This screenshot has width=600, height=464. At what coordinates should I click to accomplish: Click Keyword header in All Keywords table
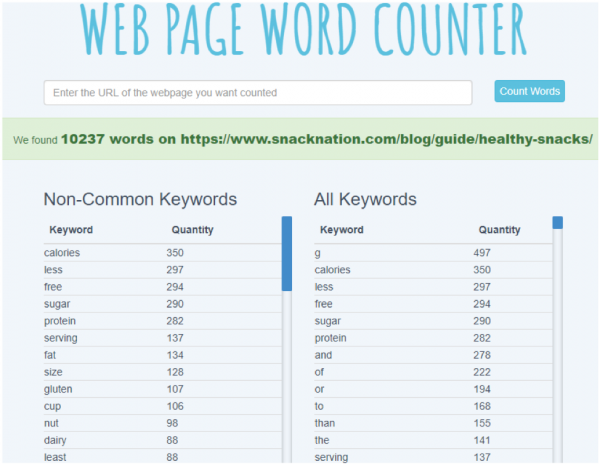(x=342, y=230)
